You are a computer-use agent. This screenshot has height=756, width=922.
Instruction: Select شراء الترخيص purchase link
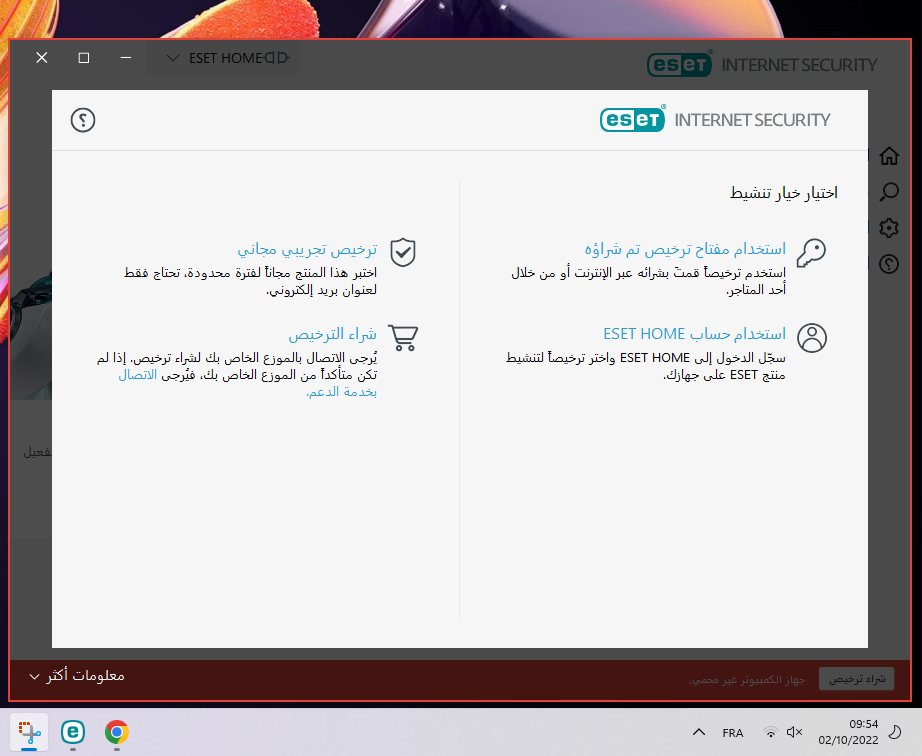tap(332, 334)
